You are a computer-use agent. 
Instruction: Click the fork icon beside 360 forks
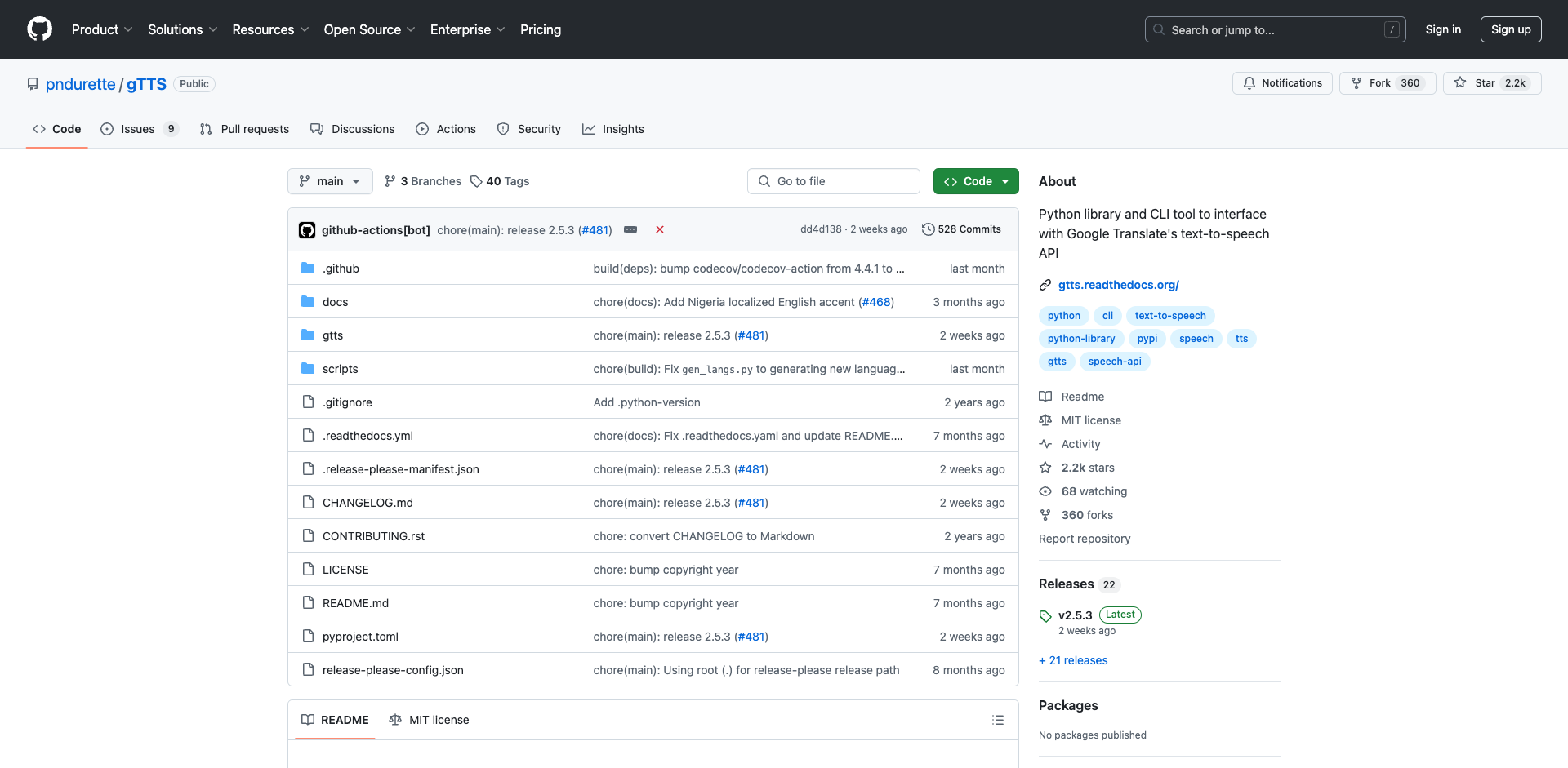(1045, 515)
